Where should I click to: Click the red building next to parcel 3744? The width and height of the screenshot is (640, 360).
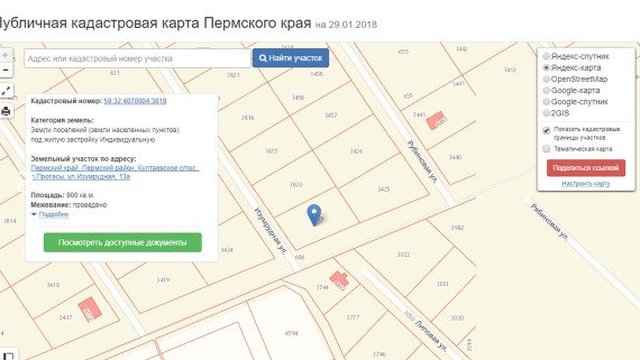pos(339,280)
